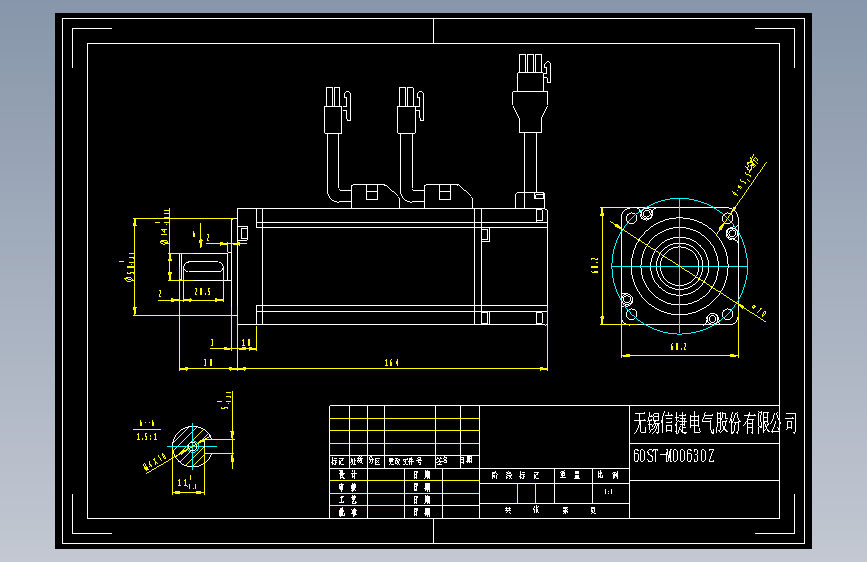
Task: Click the 更改文件号 column header
Action: pyautogui.click(x=405, y=461)
